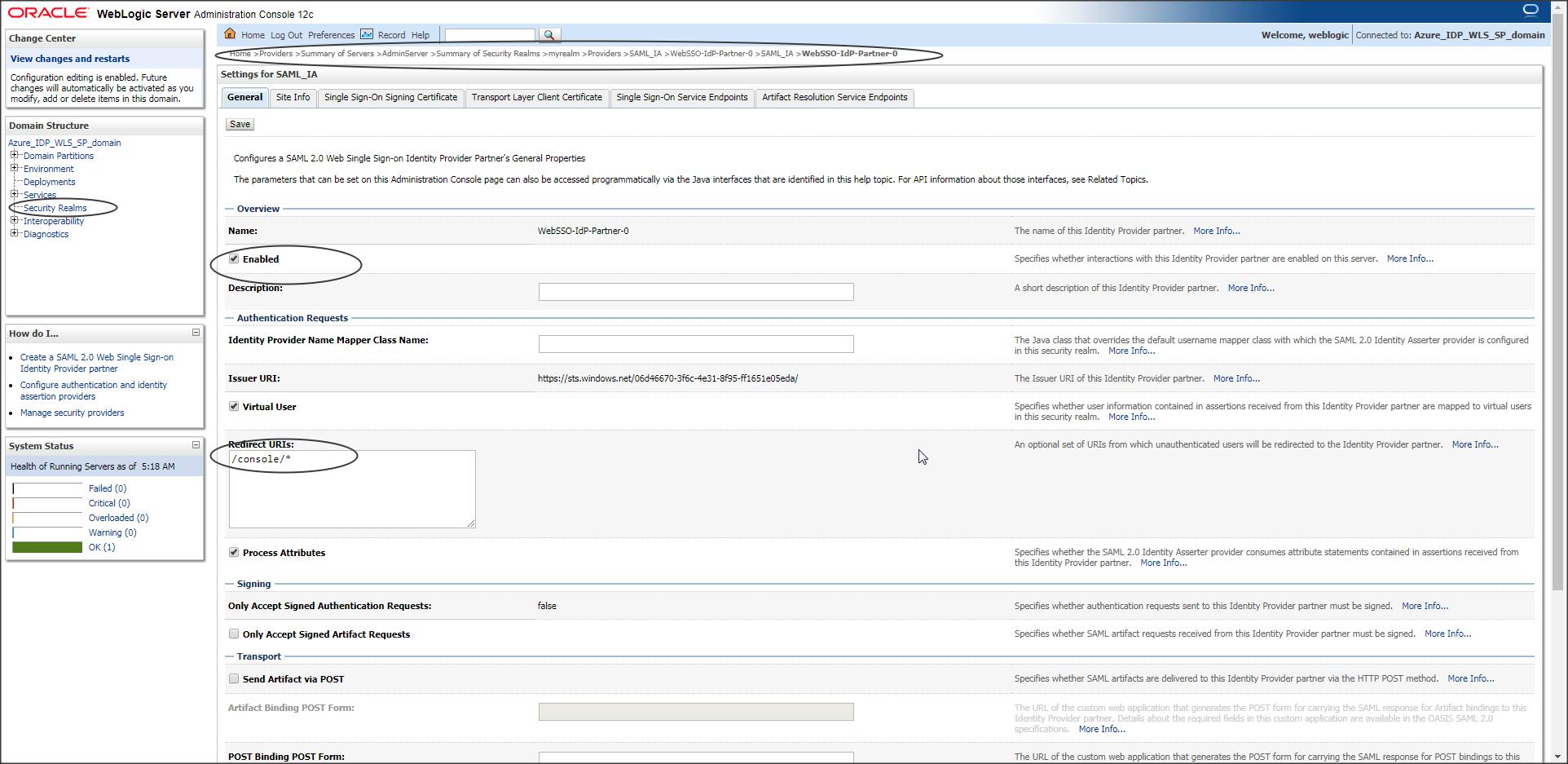The width and height of the screenshot is (1568, 764).
Task: Open Create a SAML 2.0 Web SSO help link
Action: coord(97,363)
